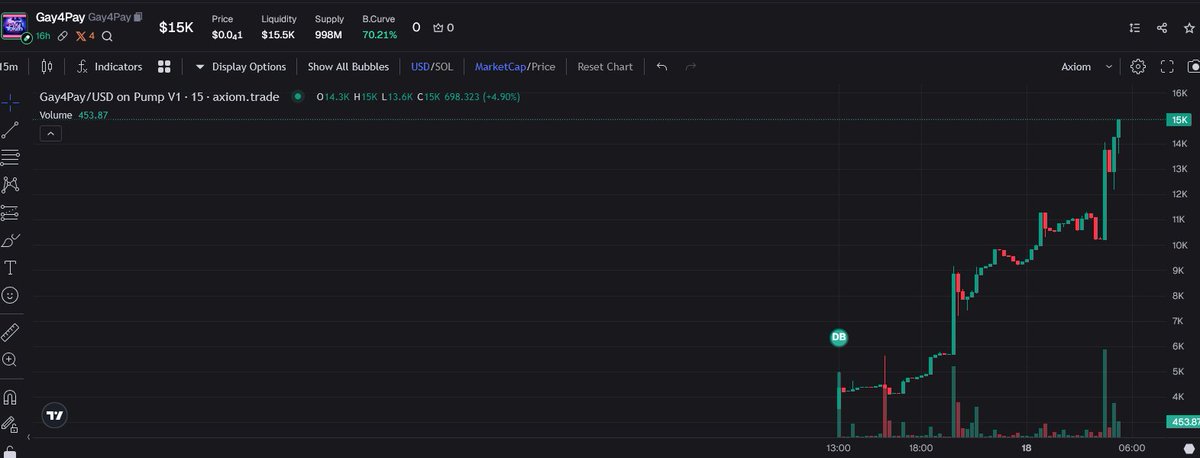This screenshot has width=1200, height=458.
Task: Search the token with magnifier icon
Action: (x=107, y=36)
